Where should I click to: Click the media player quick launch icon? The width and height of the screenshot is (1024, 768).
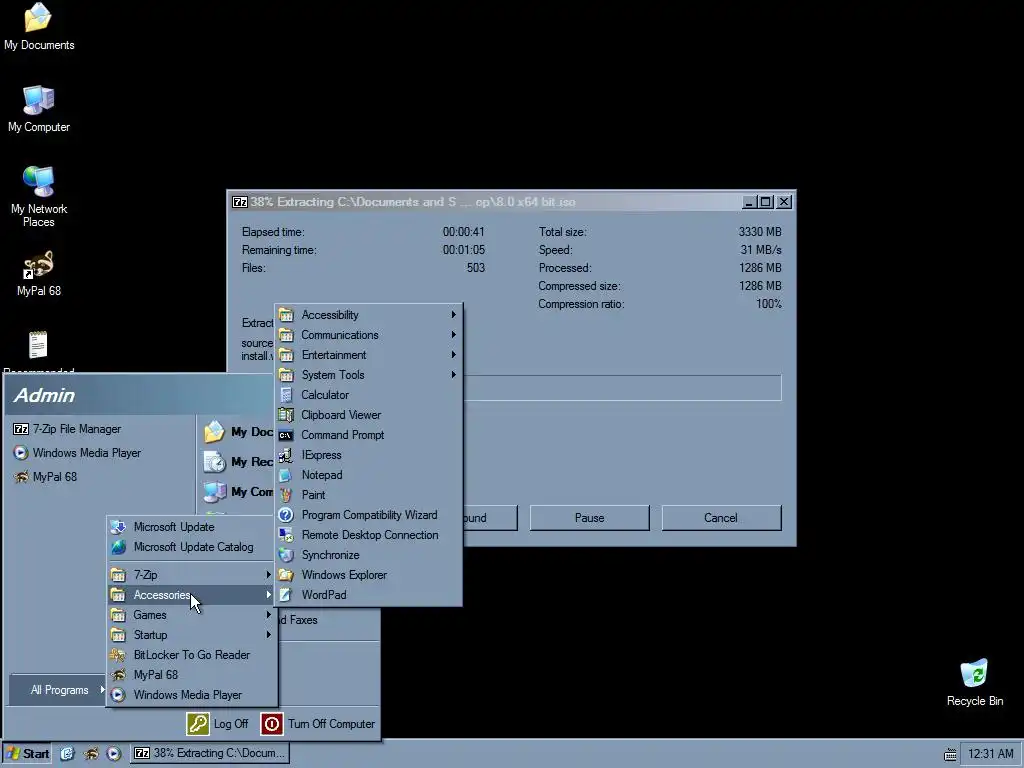pos(114,754)
